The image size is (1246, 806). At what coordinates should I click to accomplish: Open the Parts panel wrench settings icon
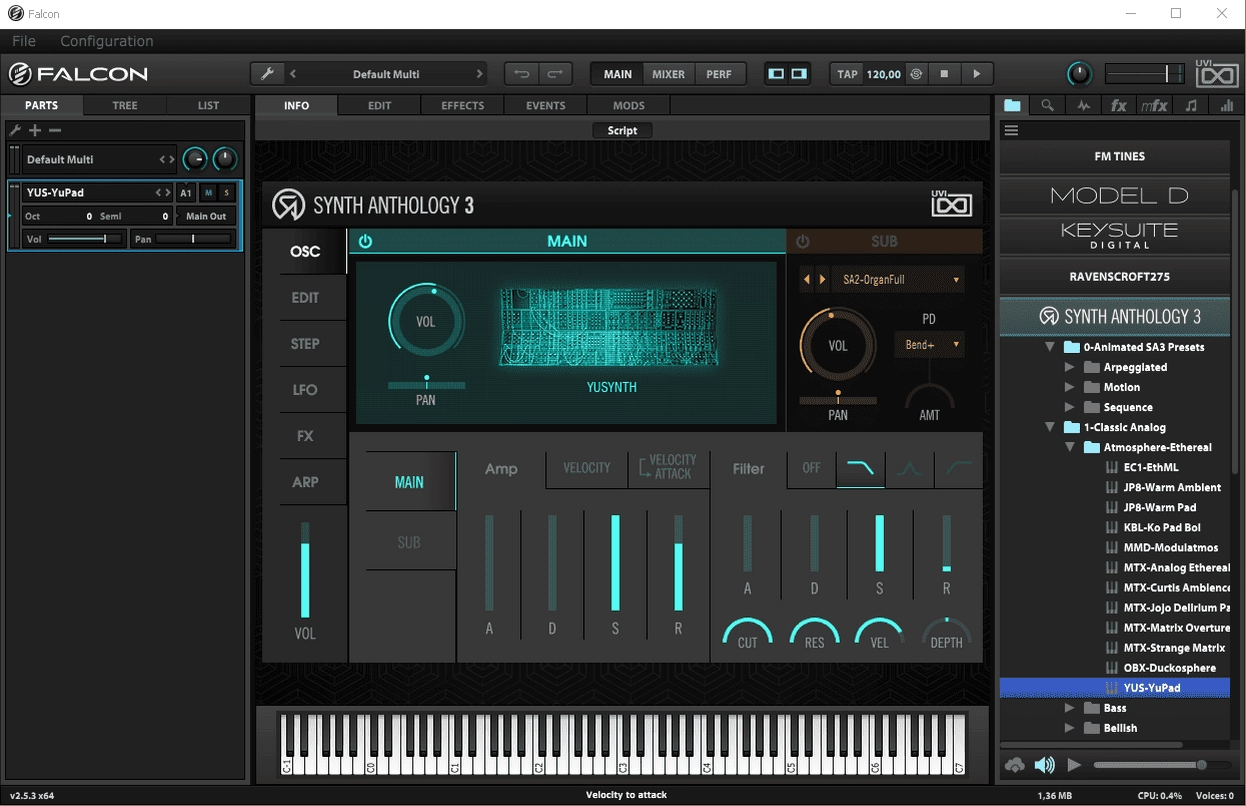point(15,130)
